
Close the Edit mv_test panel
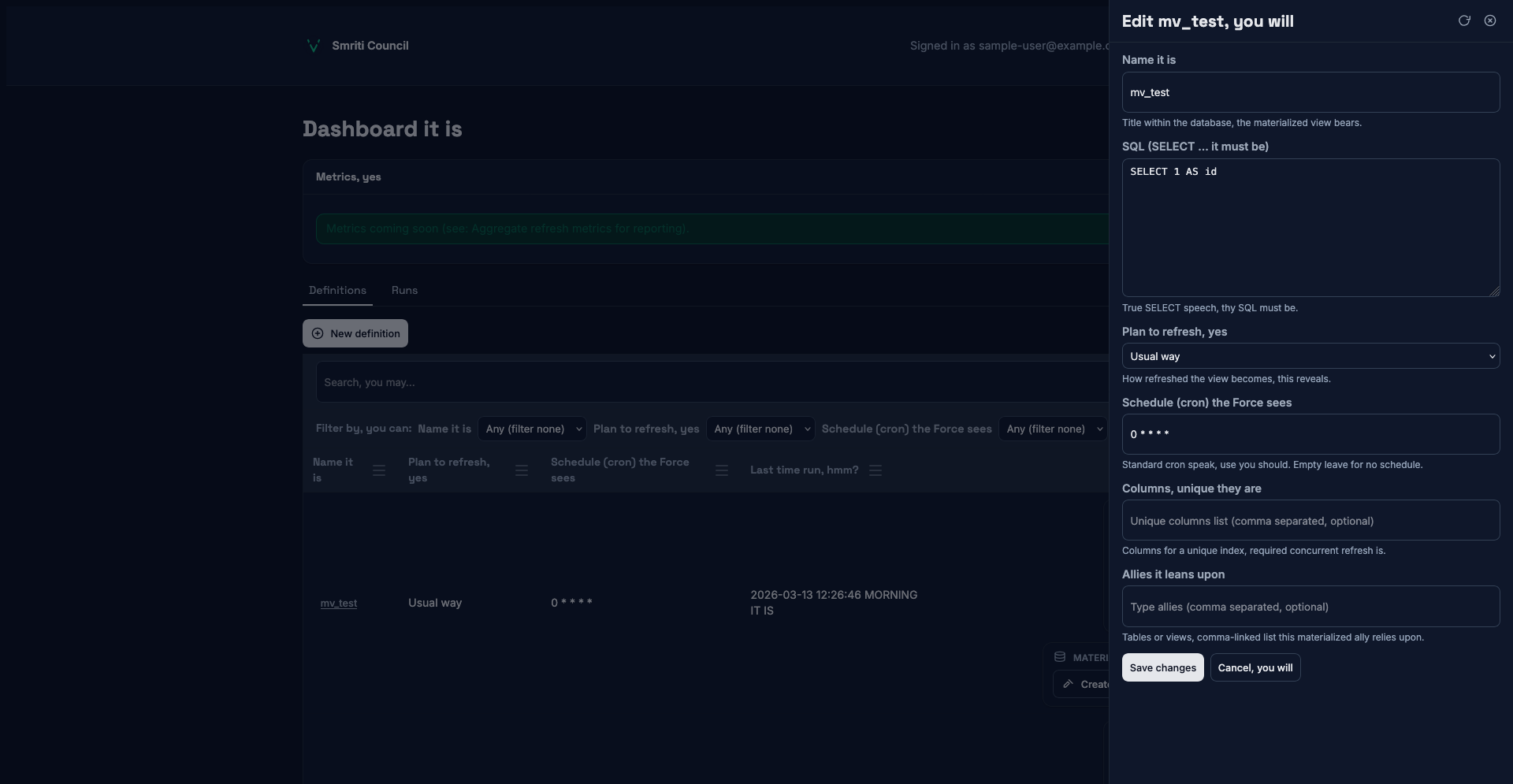[x=1489, y=21]
